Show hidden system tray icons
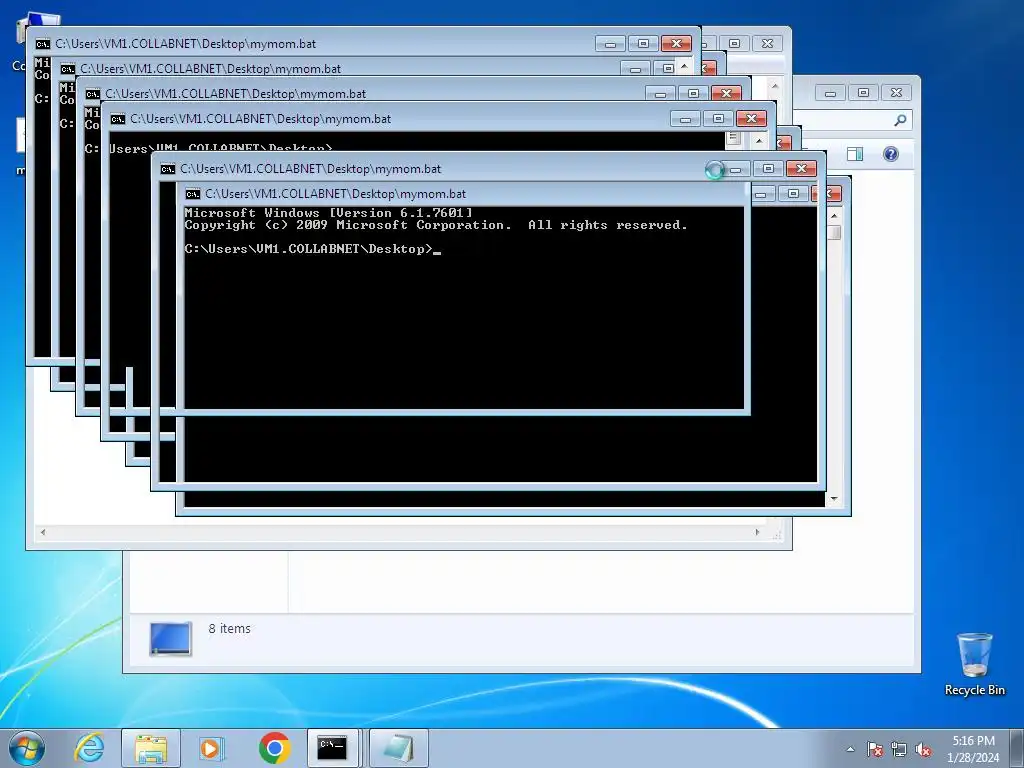The height and width of the screenshot is (768, 1024). [x=850, y=749]
